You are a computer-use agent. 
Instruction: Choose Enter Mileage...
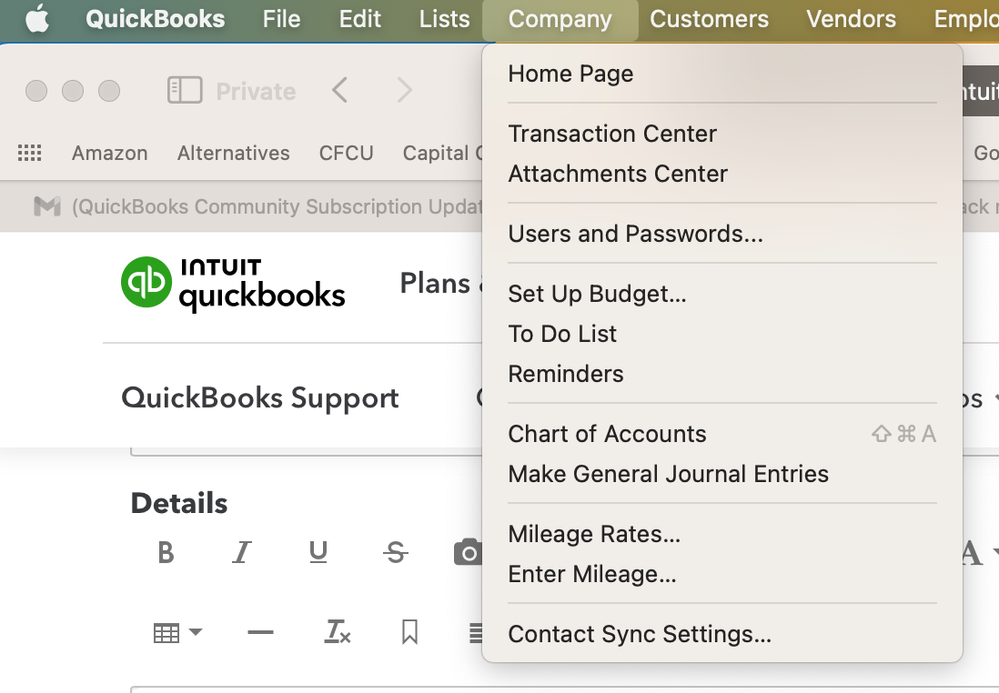point(722,574)
